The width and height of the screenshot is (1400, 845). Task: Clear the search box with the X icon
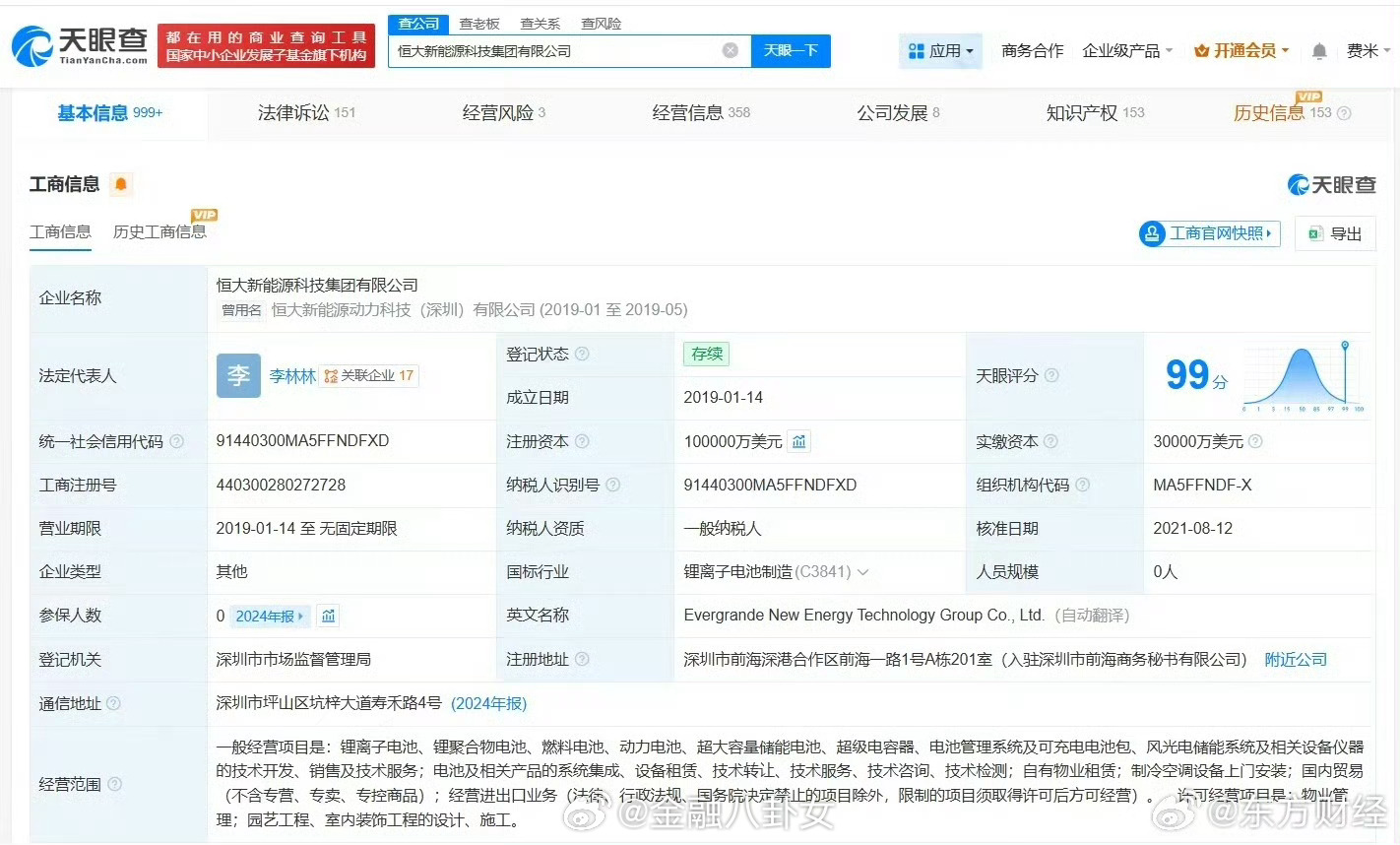pos(729,50)
